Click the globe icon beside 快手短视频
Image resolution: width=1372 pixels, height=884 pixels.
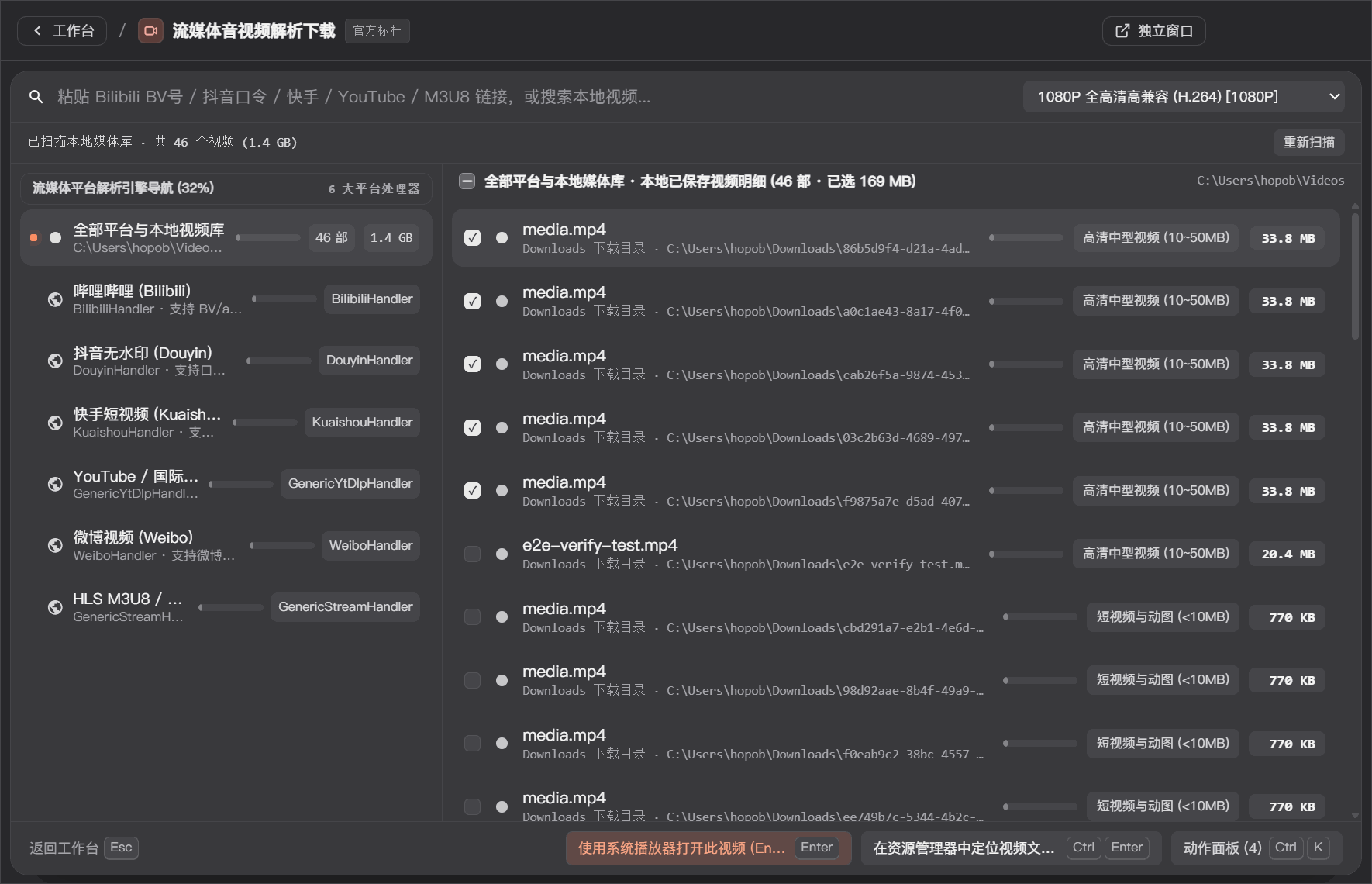point(55,423)
